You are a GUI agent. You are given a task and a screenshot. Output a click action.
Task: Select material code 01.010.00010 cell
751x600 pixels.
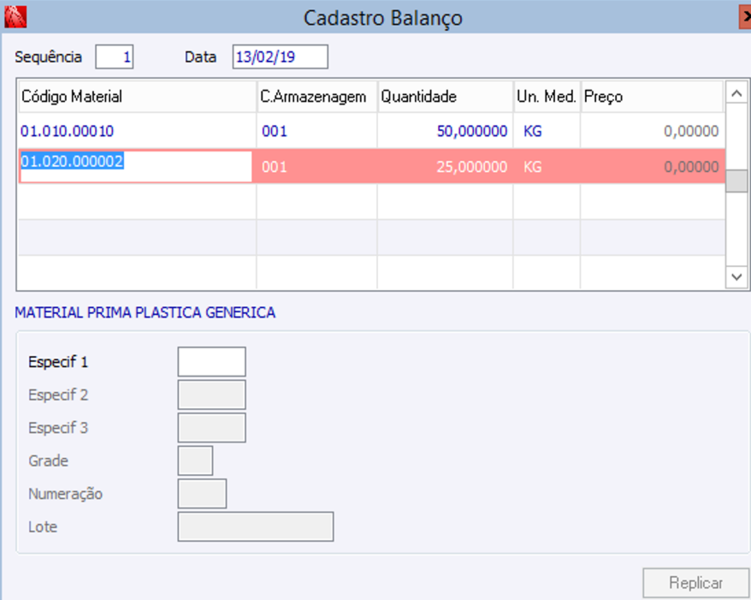click(x=137, y=131)
